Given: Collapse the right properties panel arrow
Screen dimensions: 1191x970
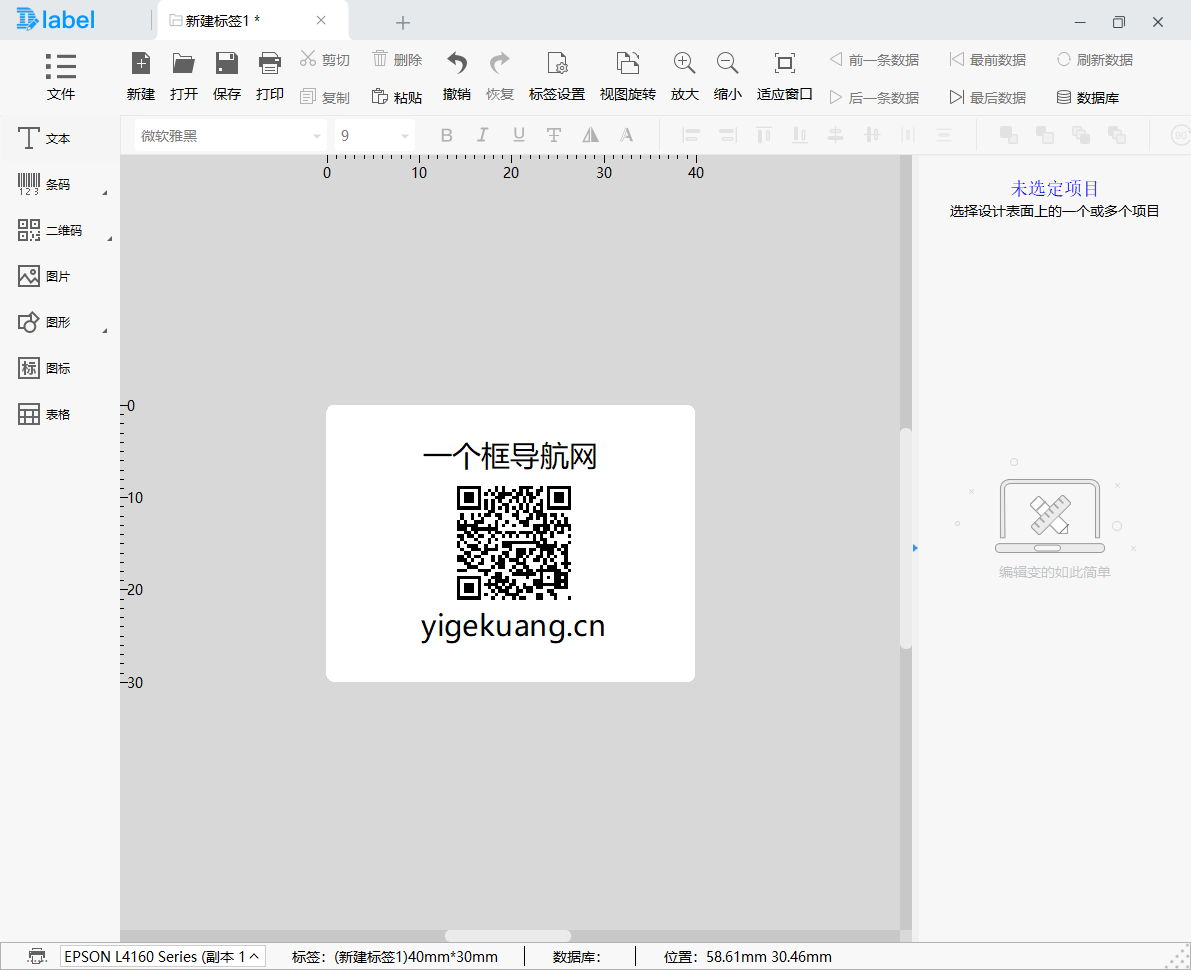Looking at the screenshot, I should [x=915, y=548].
